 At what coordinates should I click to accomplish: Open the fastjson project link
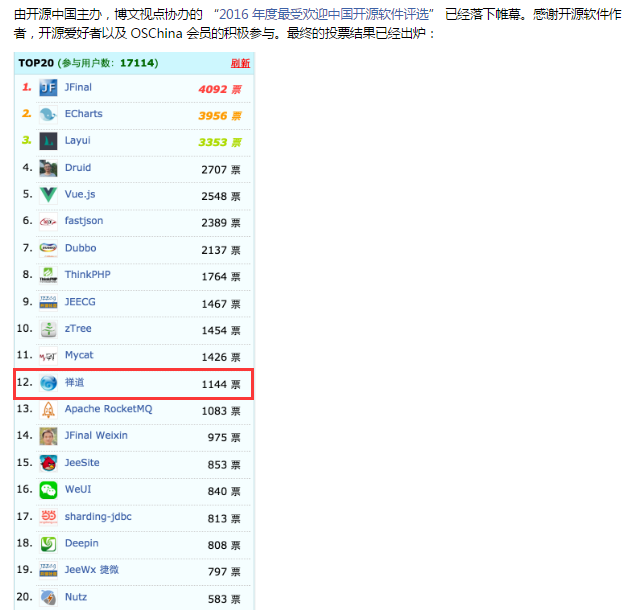pyautogui.click(x=84, y=221)
